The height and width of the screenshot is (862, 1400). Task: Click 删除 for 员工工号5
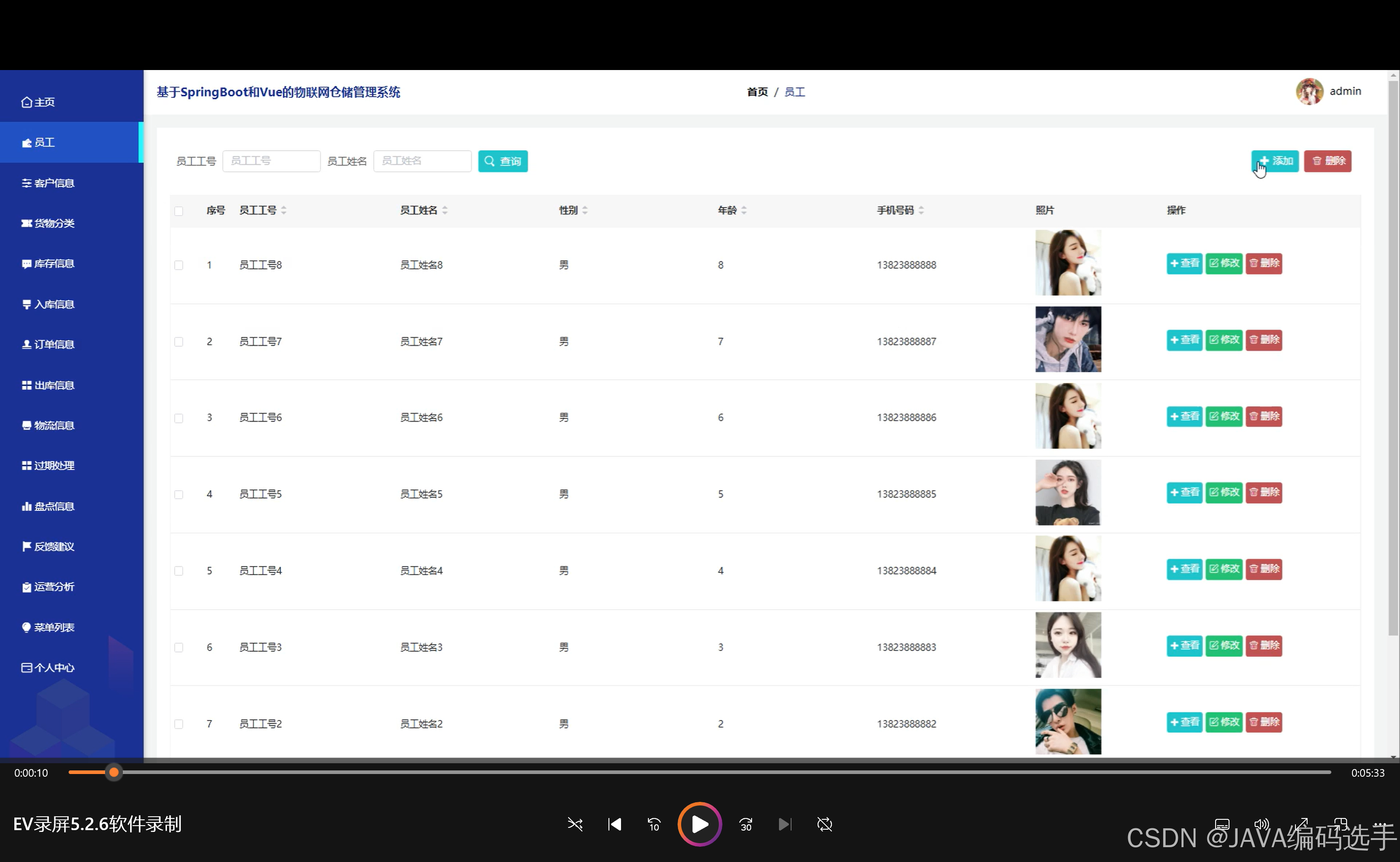coord(1264,493)
